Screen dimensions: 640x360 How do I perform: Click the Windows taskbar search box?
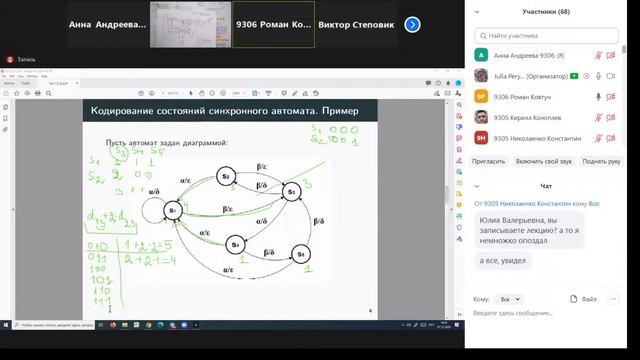54,325
